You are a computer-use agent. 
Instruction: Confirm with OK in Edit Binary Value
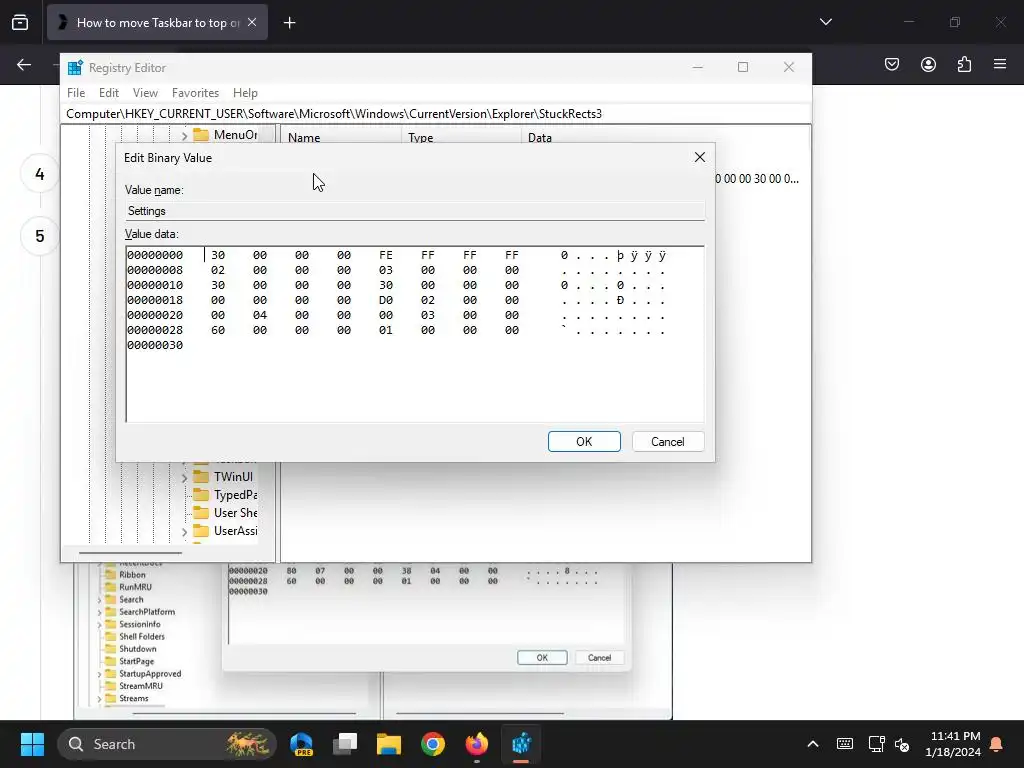point(584,441)
